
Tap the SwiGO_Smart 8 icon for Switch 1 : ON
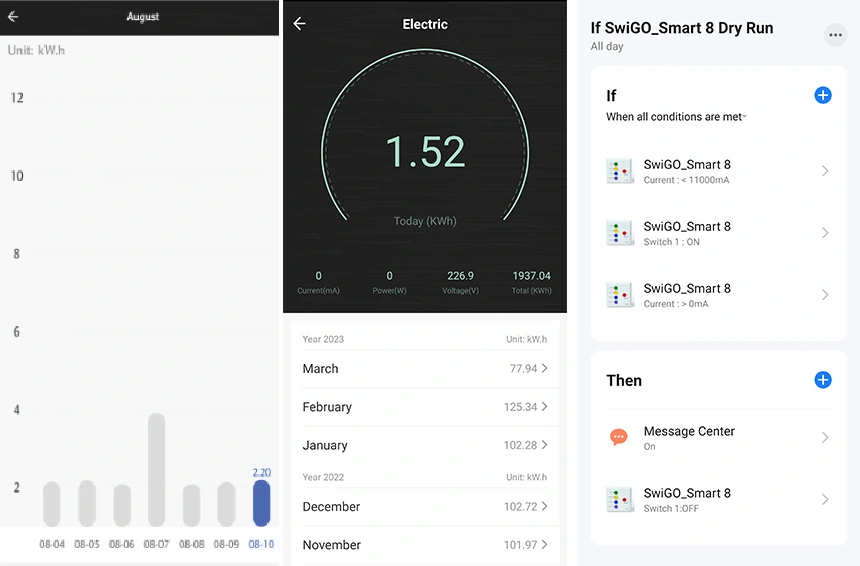click(620, 233)
